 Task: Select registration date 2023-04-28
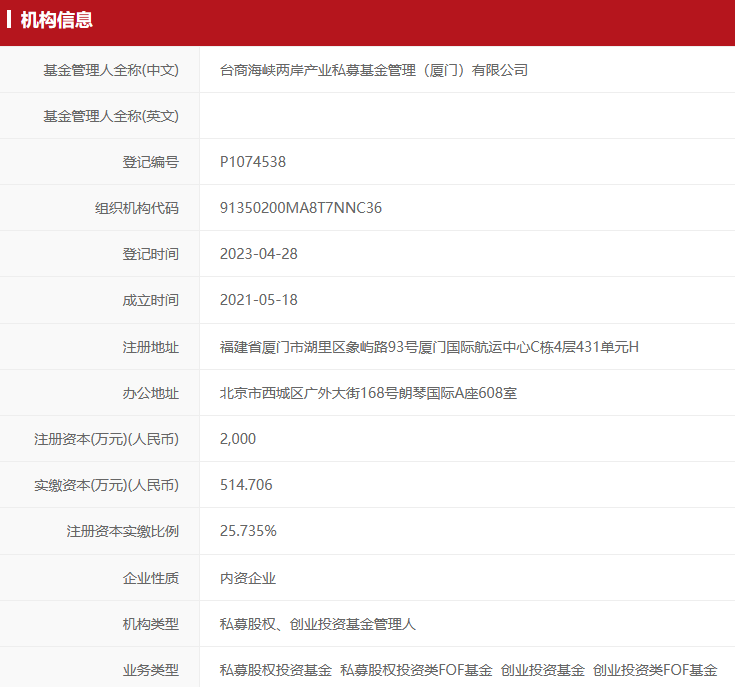[x=259, y=254]
